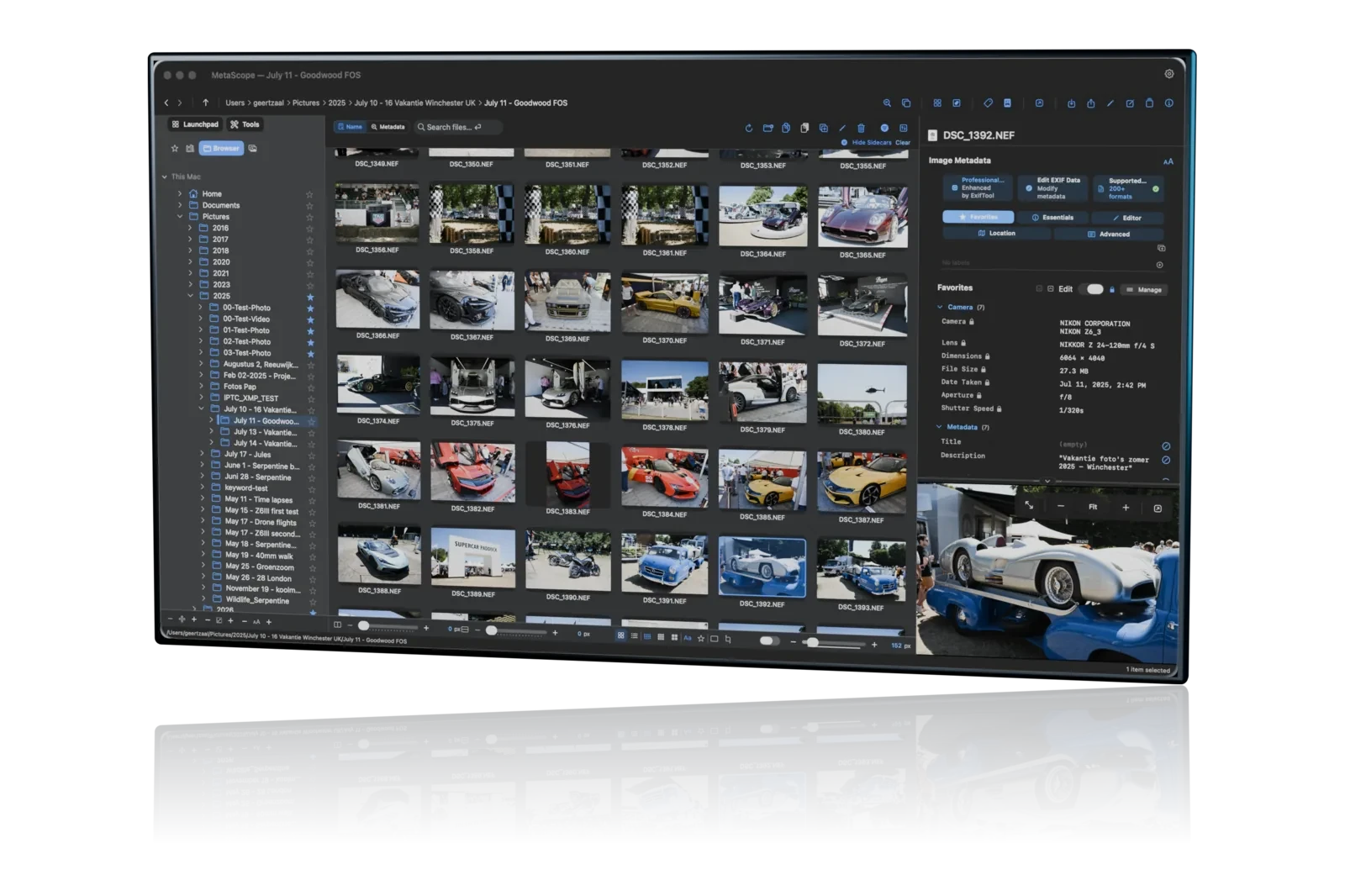Image resolution: width=1345 pixels, height=896 pixels.
Task: Select the Editor metadata tab
Action: tap(1127, 218)
